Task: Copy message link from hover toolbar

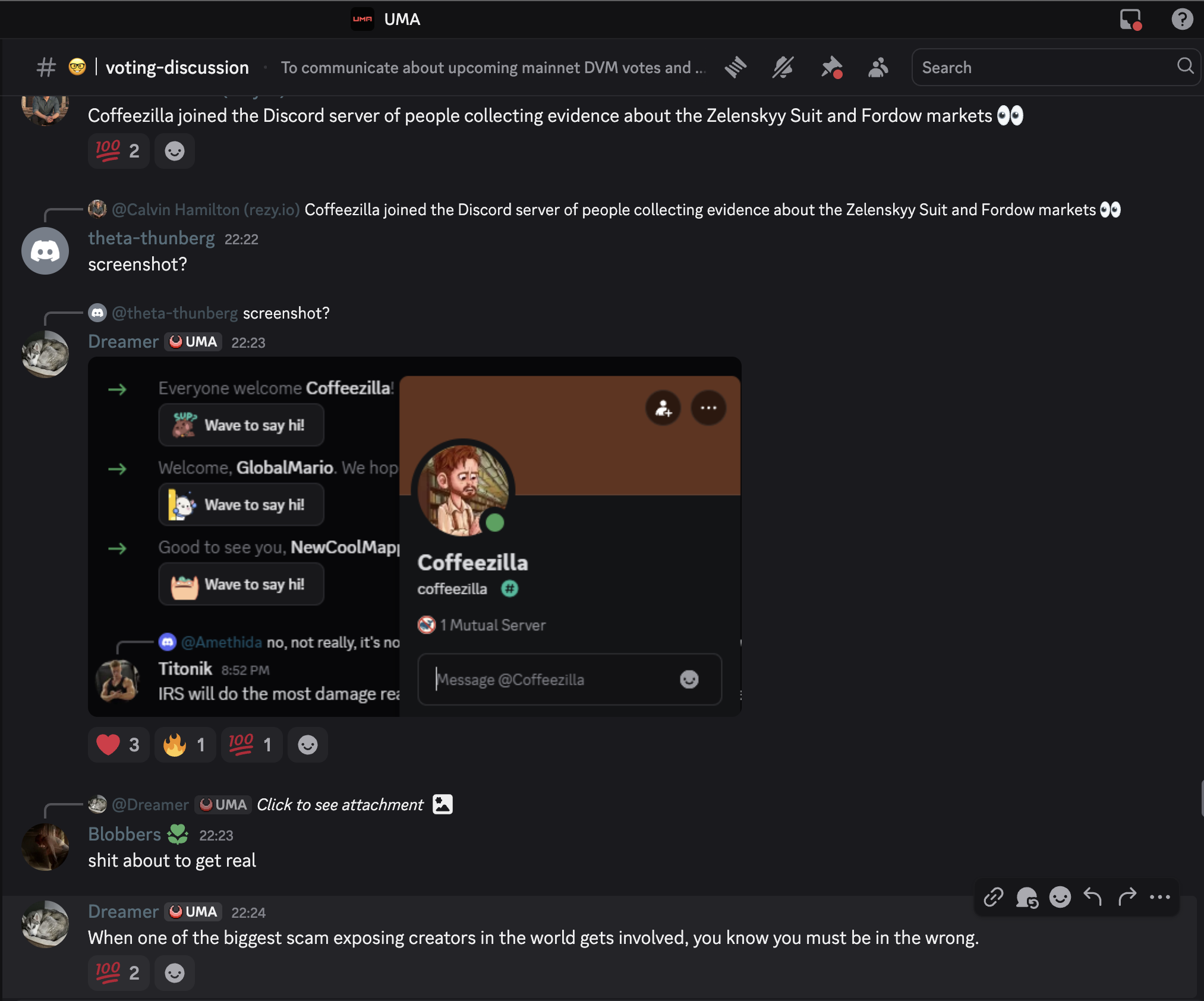Action: click(994, 897)
